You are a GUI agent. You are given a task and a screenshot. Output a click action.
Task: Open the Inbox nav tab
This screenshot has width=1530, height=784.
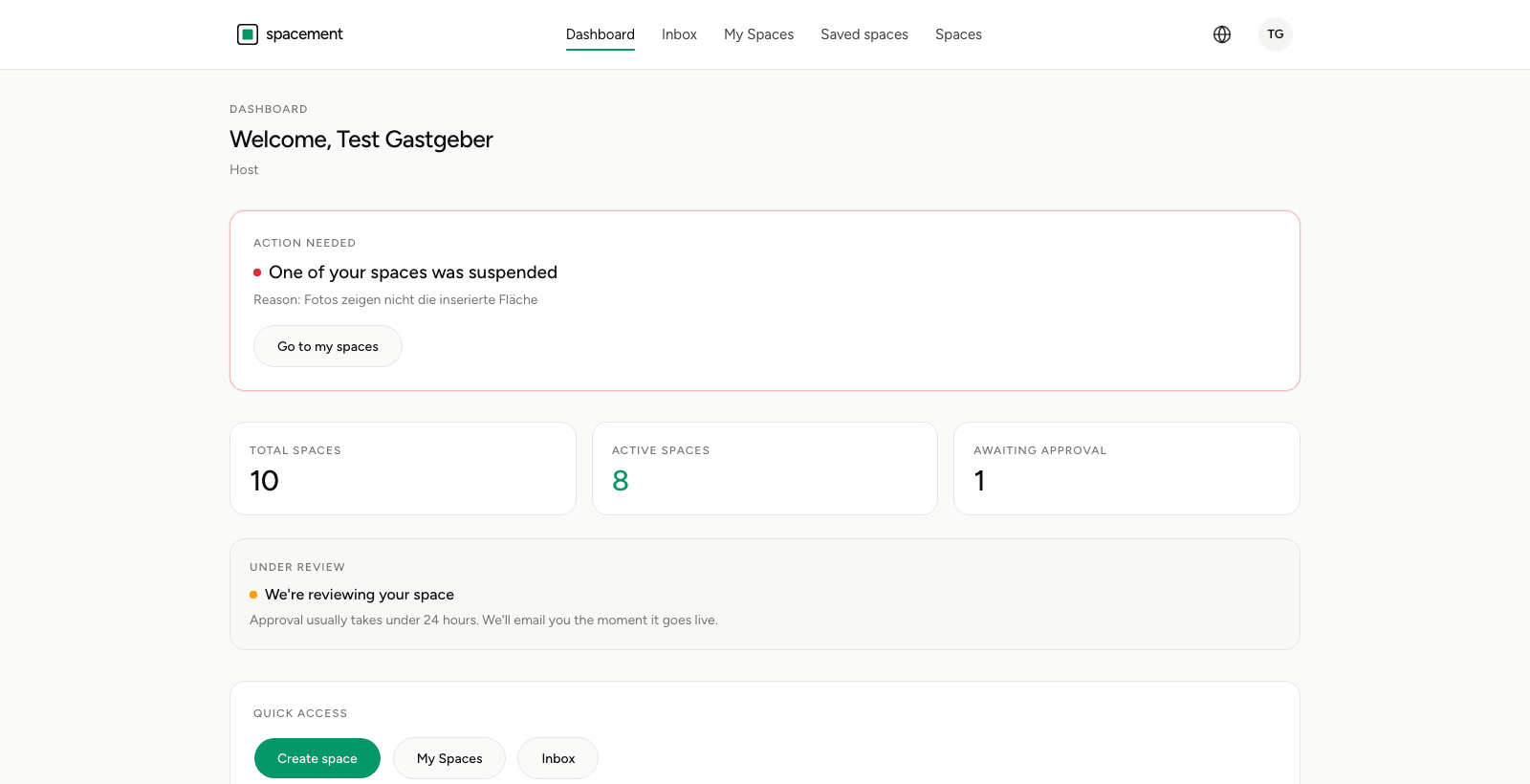(679, 34)
